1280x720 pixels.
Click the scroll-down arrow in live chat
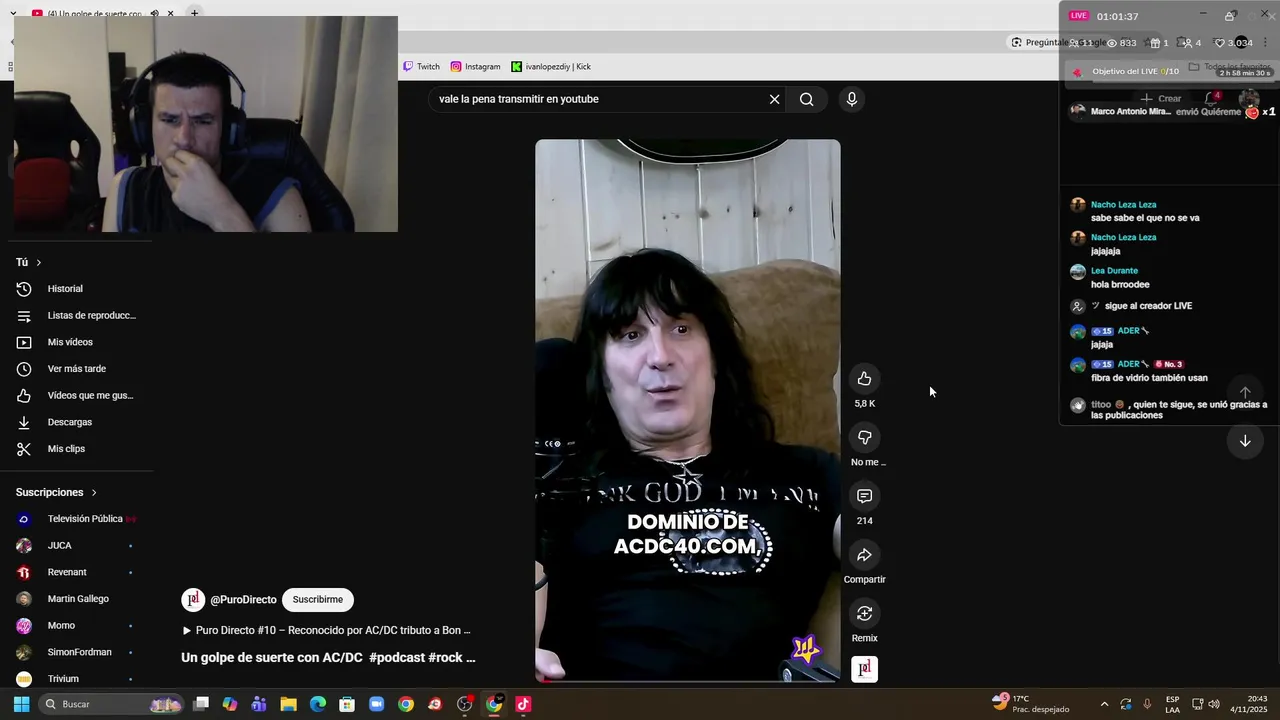1245,441
